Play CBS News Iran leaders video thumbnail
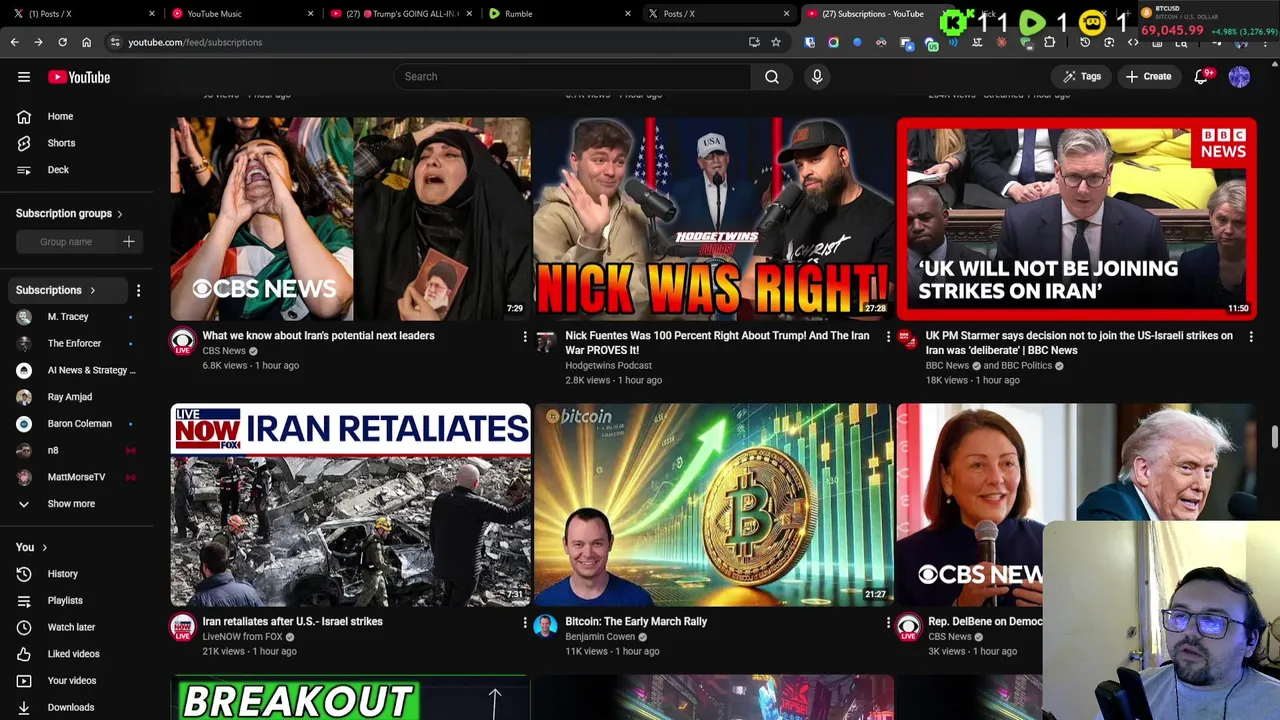Screen dimensions: 1280x720 (350, 219)
